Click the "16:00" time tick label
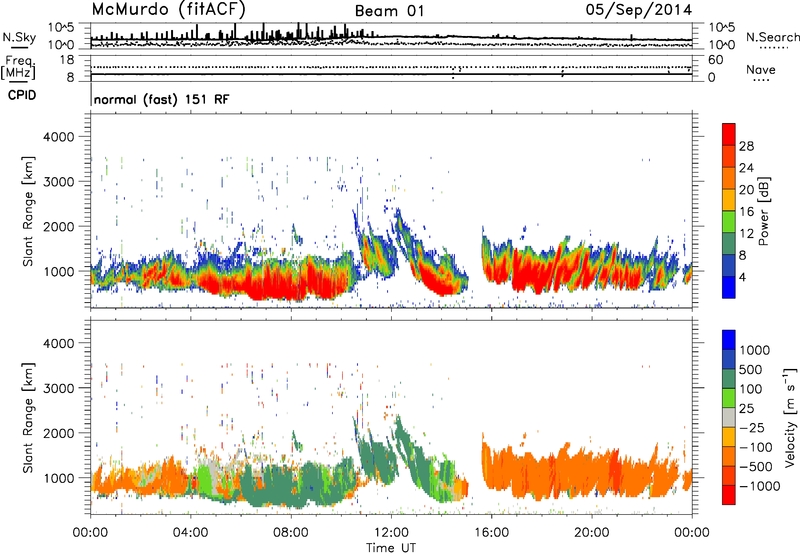Image resolution: width=800 pixels, height=554 pixels. (492, 533)
